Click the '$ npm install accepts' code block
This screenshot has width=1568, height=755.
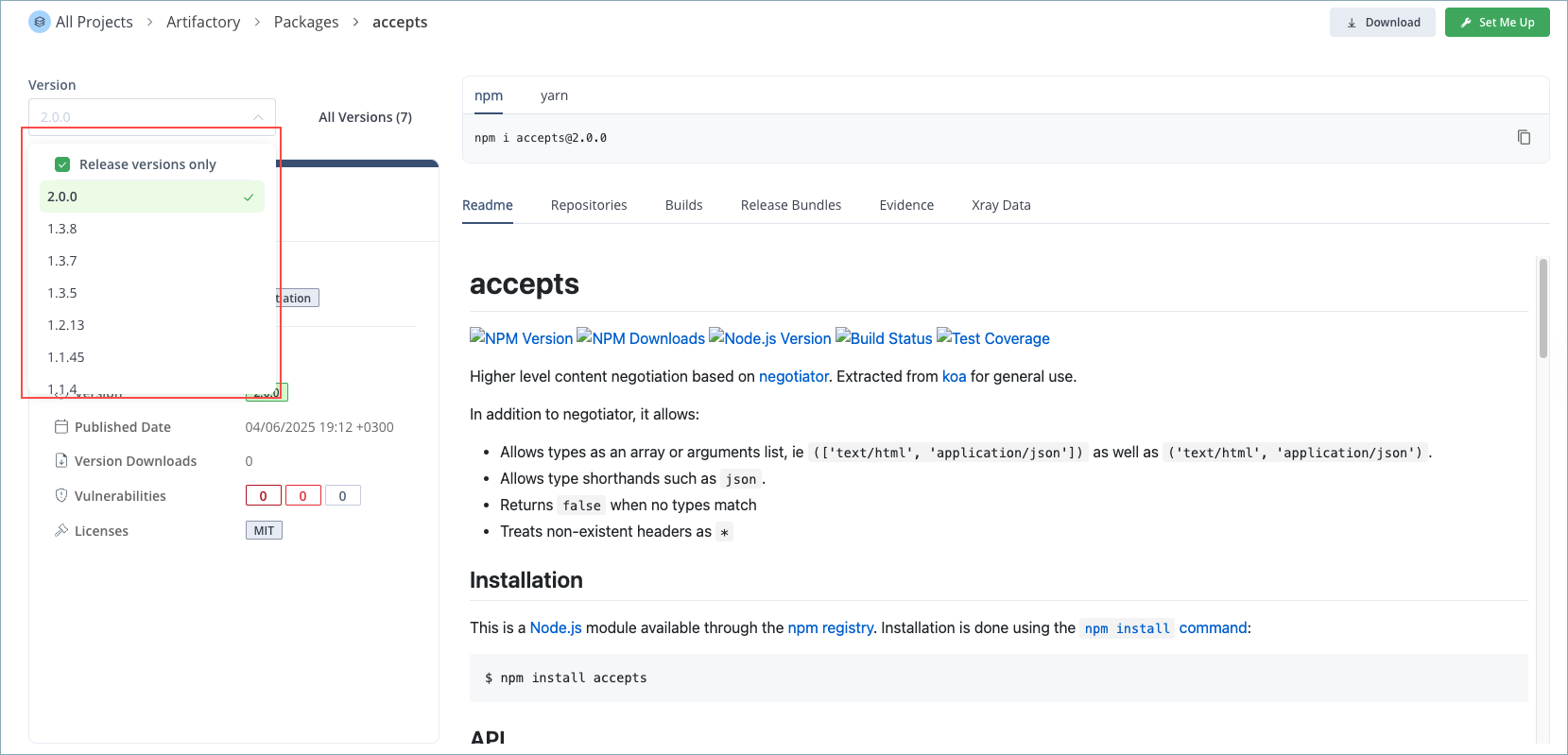(x=998, y=678)
